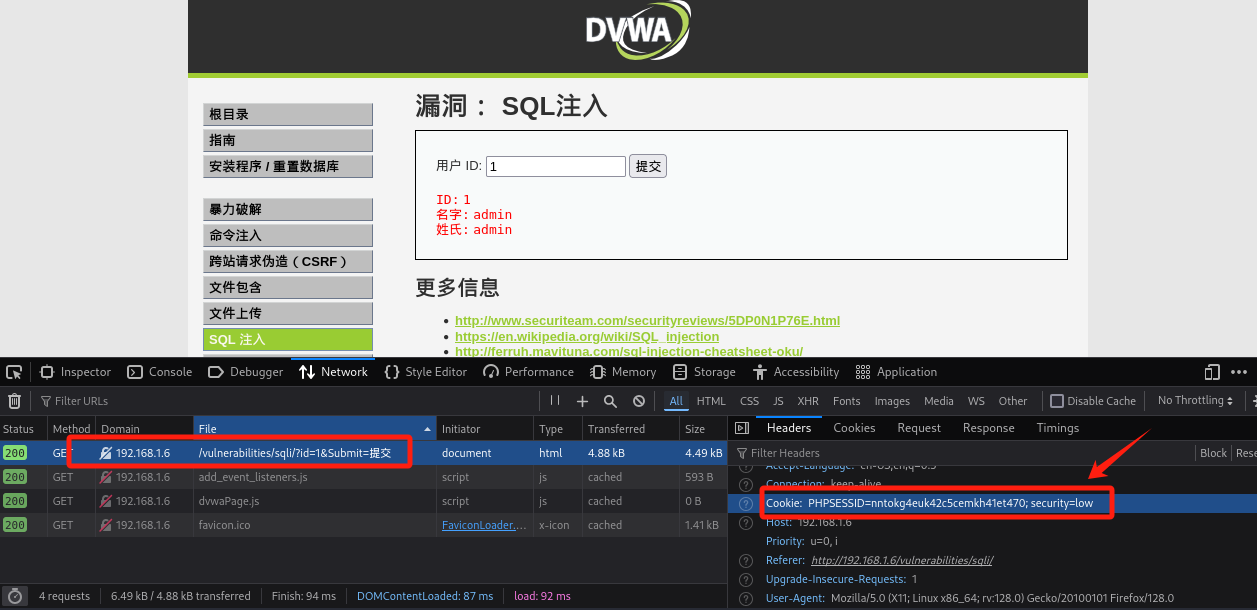Sort by File column header arrow

427,428
